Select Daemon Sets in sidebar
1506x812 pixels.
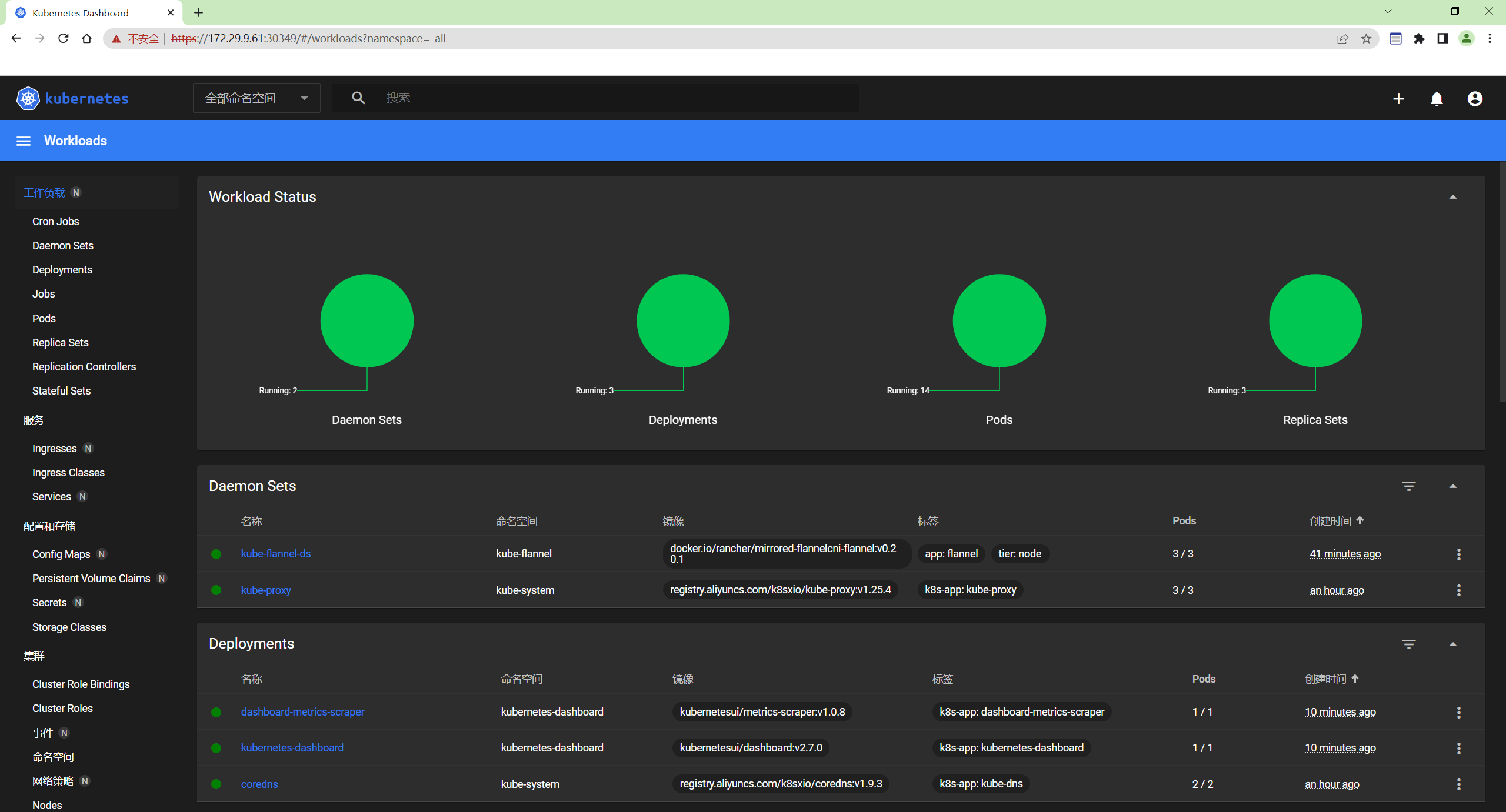pyautogui.click(x=63, y=246)
